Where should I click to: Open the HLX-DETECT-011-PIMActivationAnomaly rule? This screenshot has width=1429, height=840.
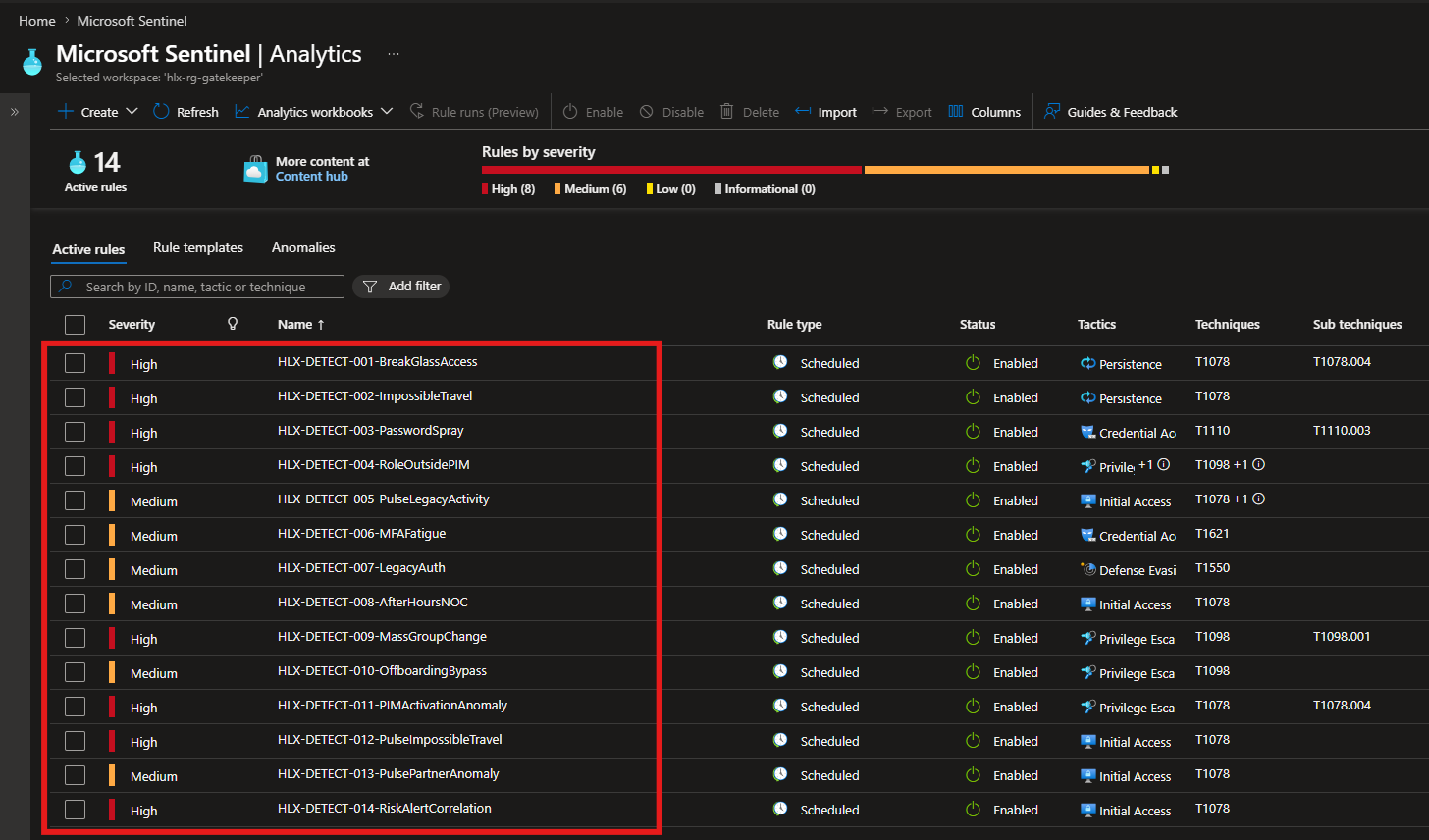[x=393, y=706]
